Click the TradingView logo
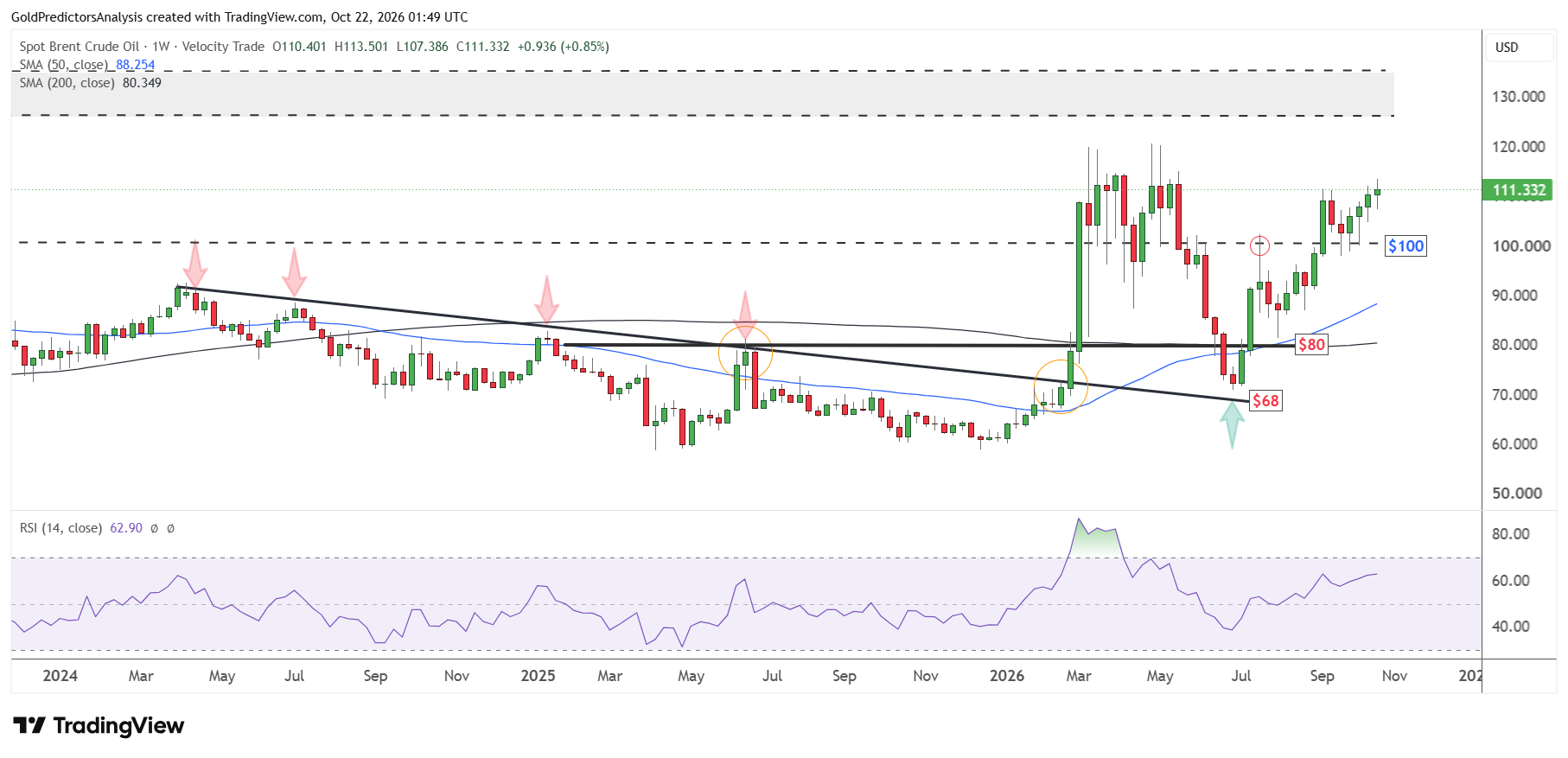The image size is (1568, 758). pos(99,725)
